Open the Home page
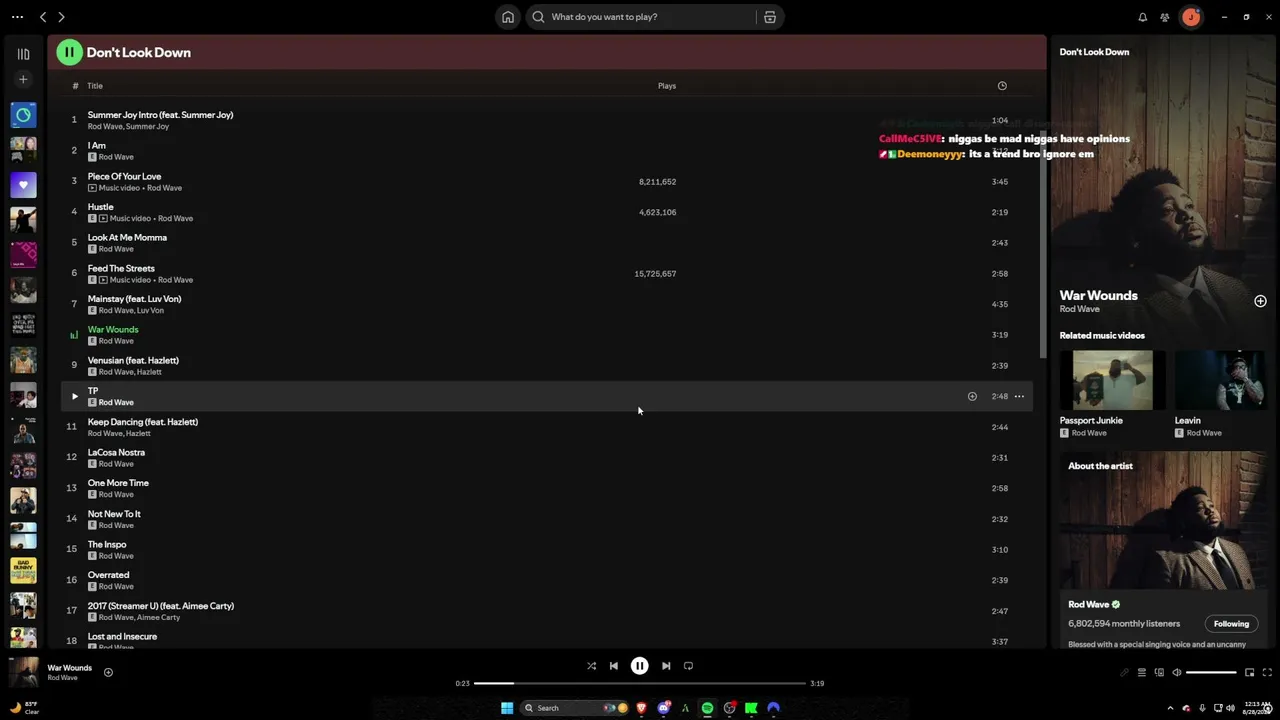 click(x=508, y=17)
